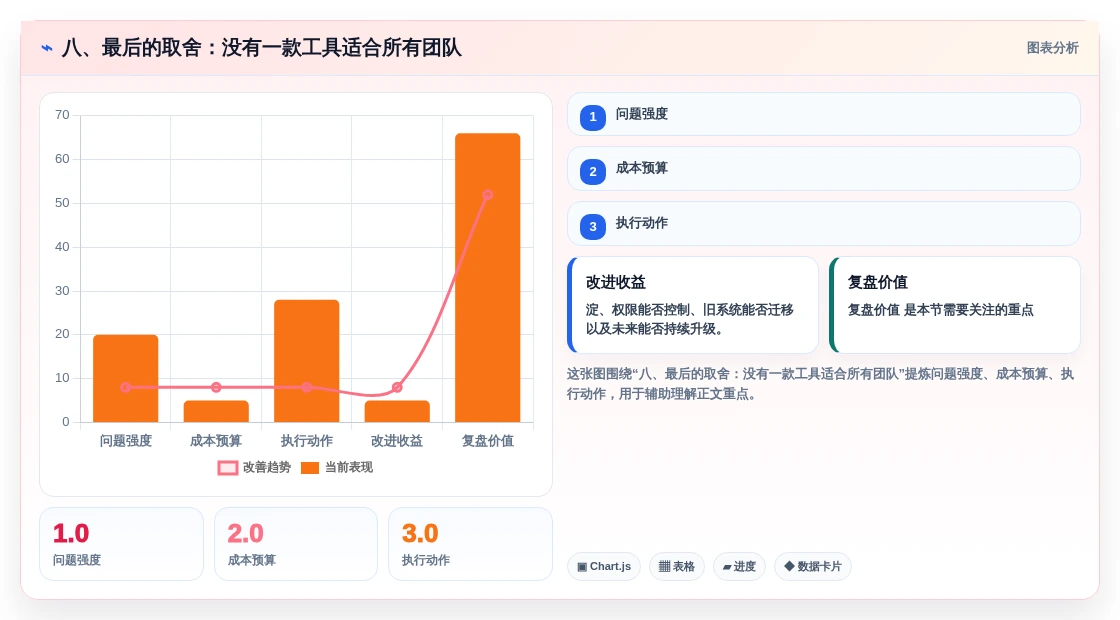Viewport: 1120px width, 620px height.
Task: Click the 问题强度 orange bar
Action: click(x=126, y=379)
